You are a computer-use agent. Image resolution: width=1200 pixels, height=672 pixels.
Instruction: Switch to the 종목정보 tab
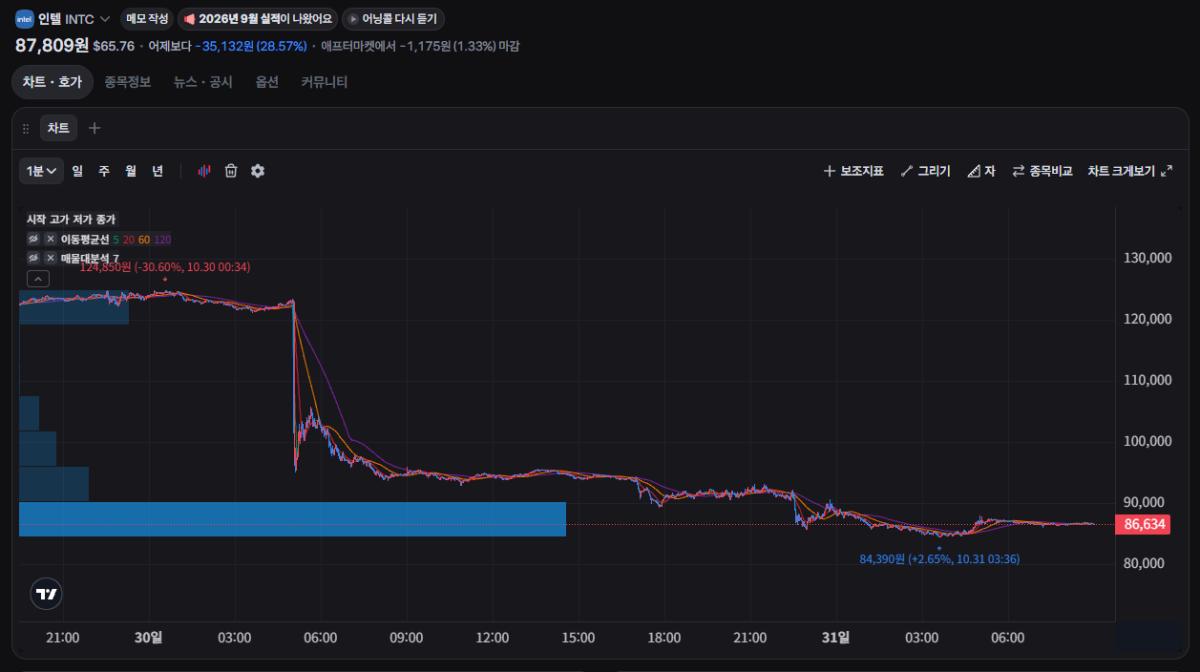point(128,82)
